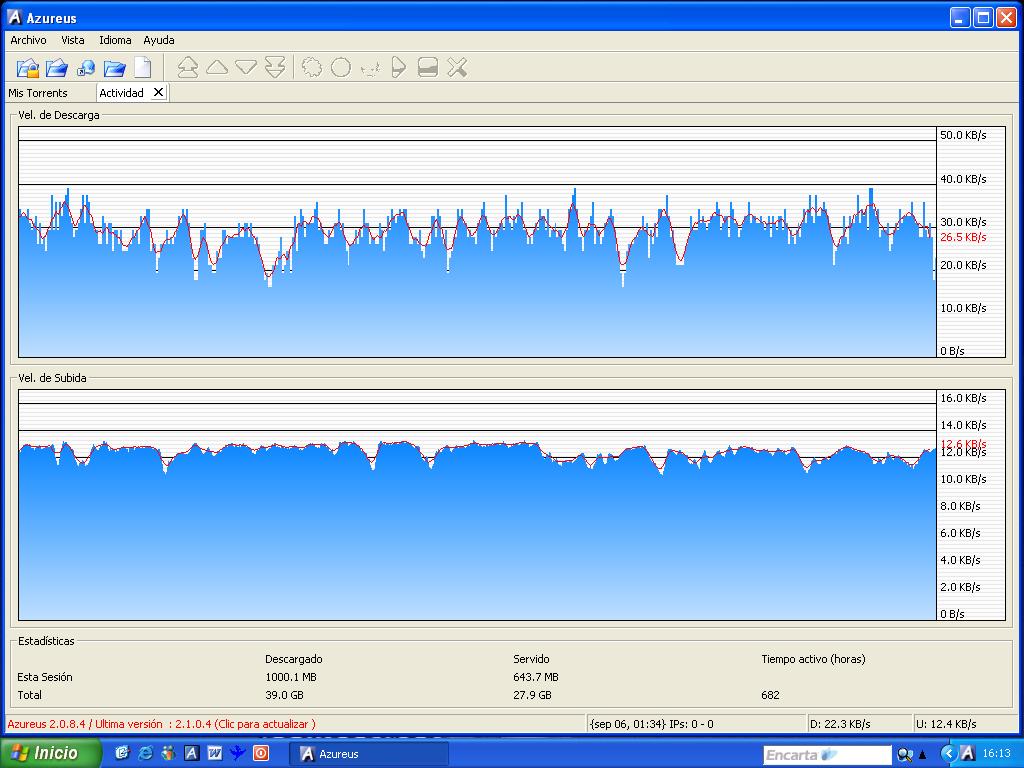The width and height of the screenshot is (1024, 768).
Task: Click the 643.7 MB session served value
Action: coord(536,677)
